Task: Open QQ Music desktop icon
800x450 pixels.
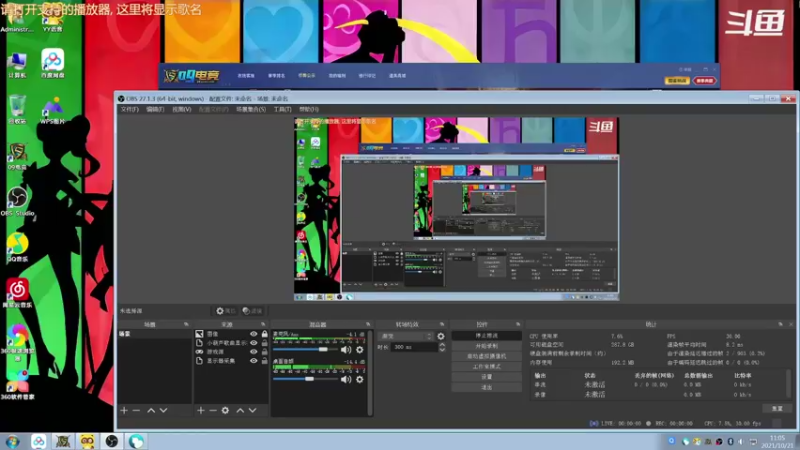Action: 17,247
